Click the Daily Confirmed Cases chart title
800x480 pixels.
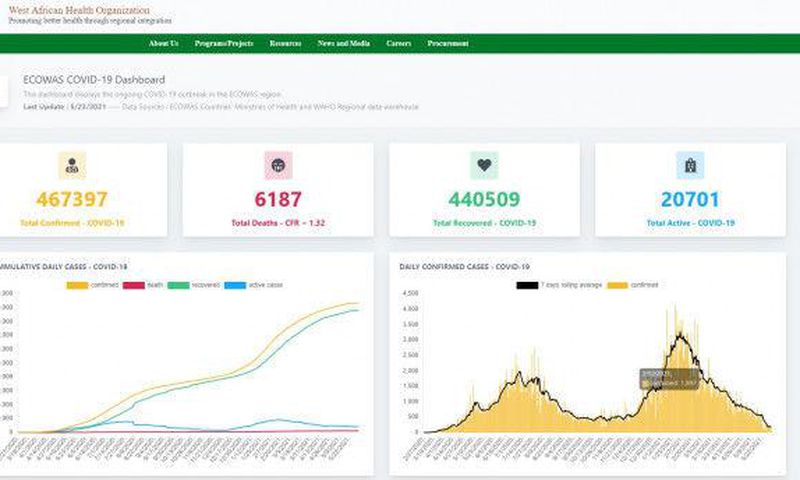(x=464, y=267)
